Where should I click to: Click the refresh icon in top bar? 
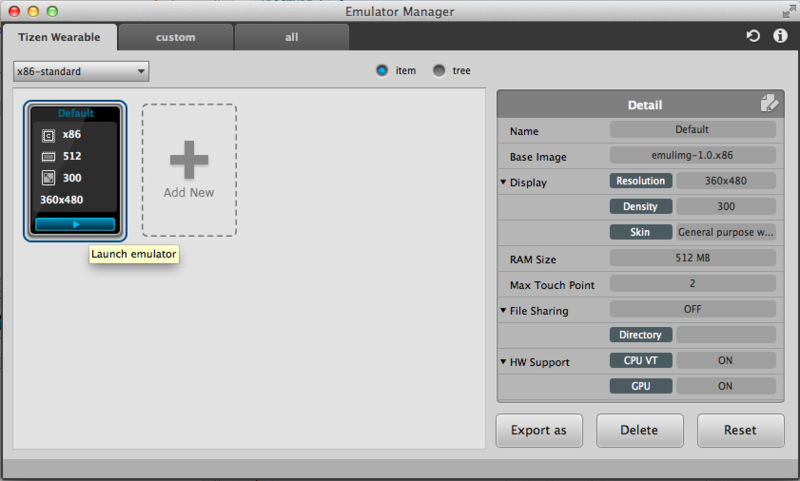tap(753, 36)
